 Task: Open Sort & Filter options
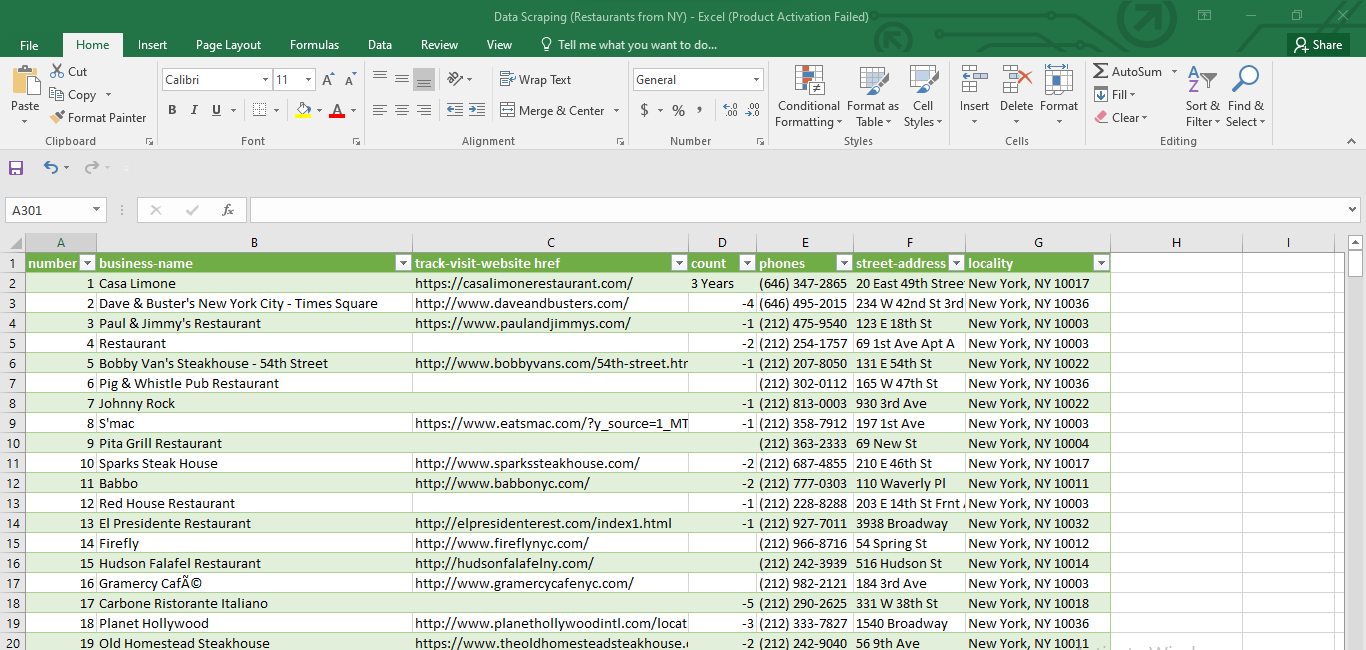tap(1203, 98)
